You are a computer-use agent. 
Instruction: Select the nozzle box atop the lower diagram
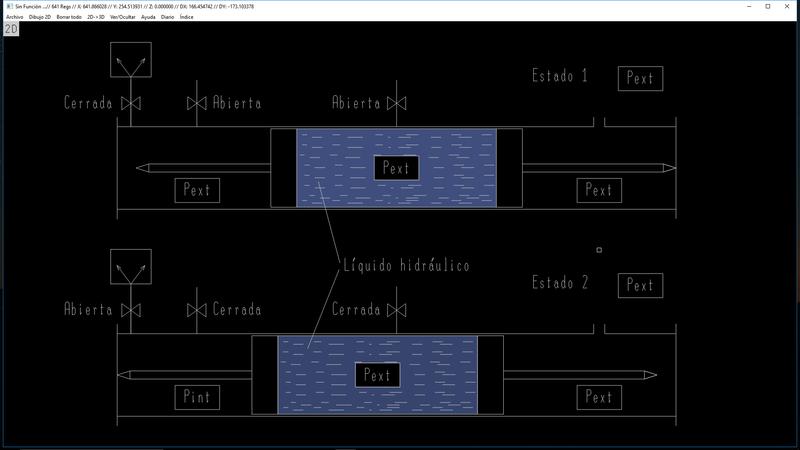[x=130, y=269]
